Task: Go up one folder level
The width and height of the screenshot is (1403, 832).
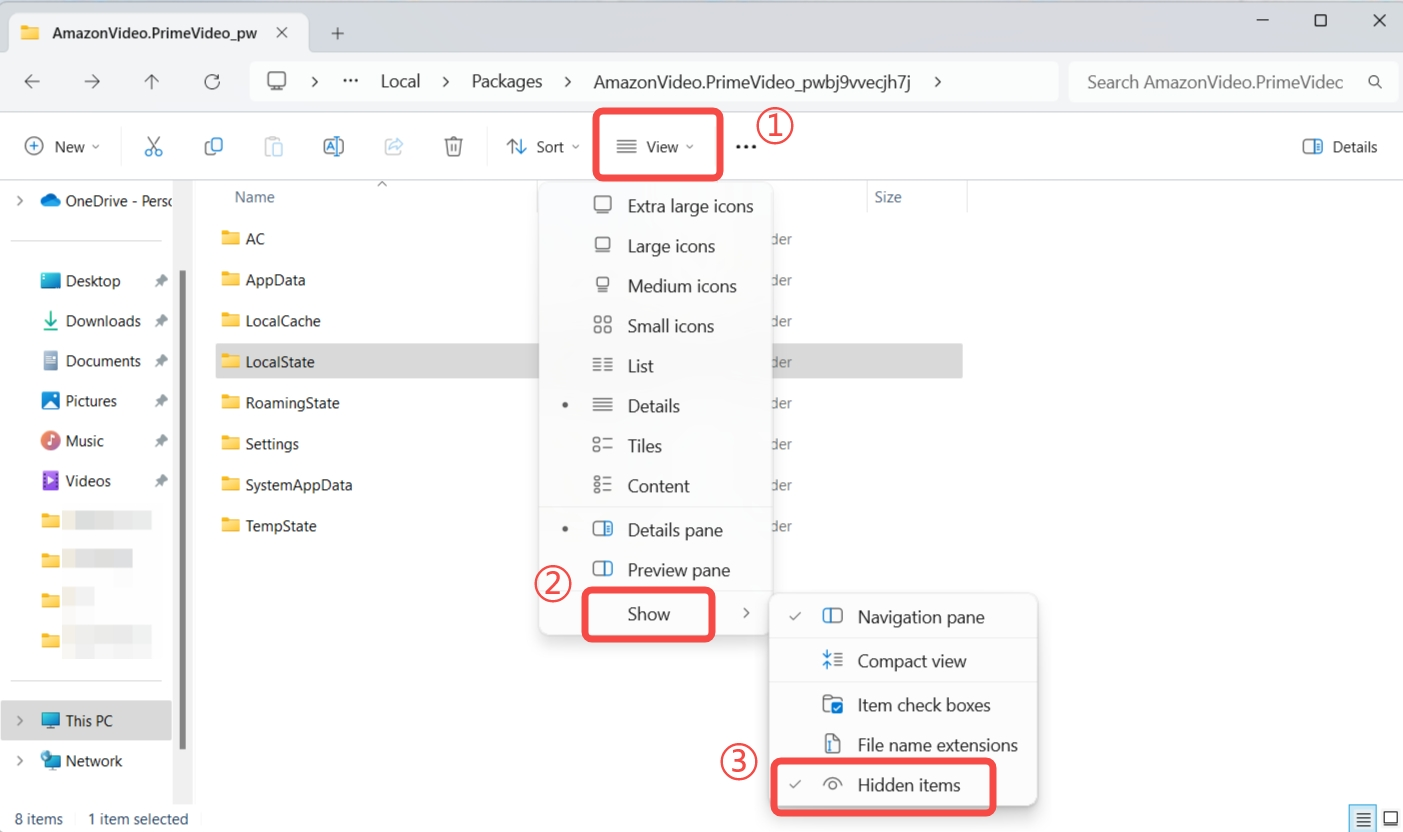Action: coord(152,82)
